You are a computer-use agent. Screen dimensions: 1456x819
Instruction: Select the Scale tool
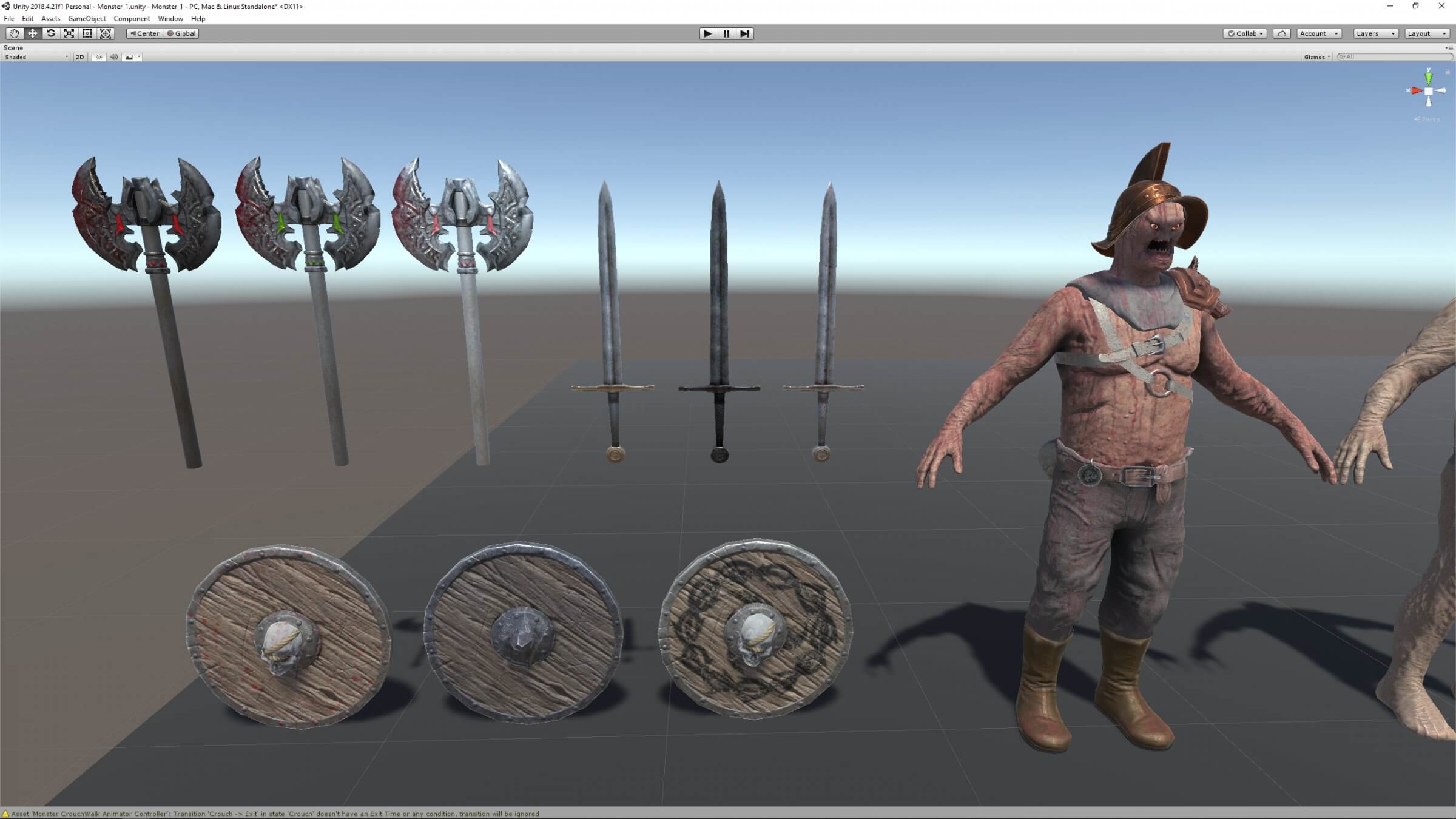[69, 33]
